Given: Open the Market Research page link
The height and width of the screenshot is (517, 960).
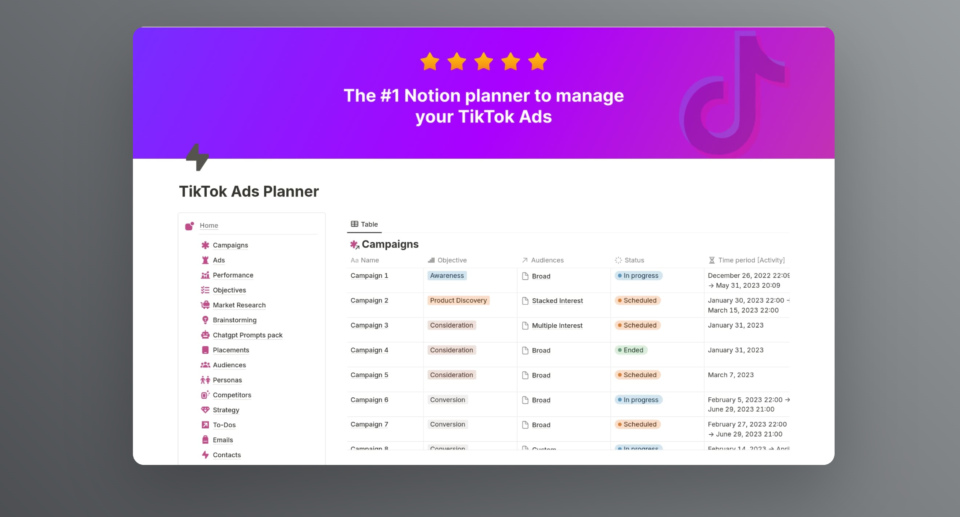Looking at the screenshot, I should pyautogui.click(x=239, y=305).
